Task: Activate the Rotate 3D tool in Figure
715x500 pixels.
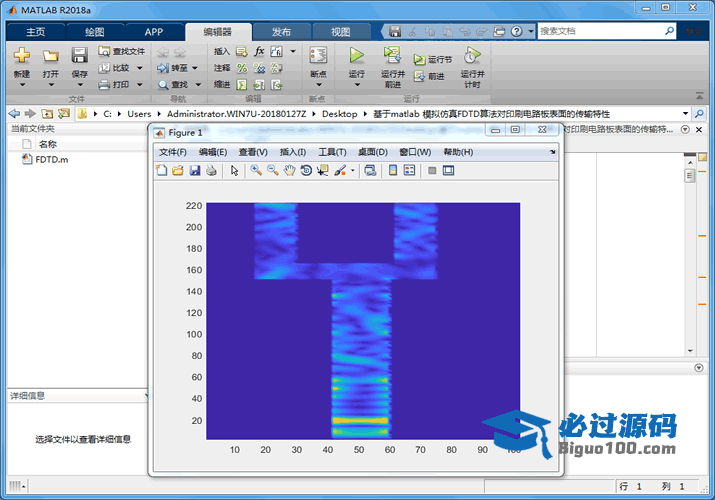Action: (306, 170)
